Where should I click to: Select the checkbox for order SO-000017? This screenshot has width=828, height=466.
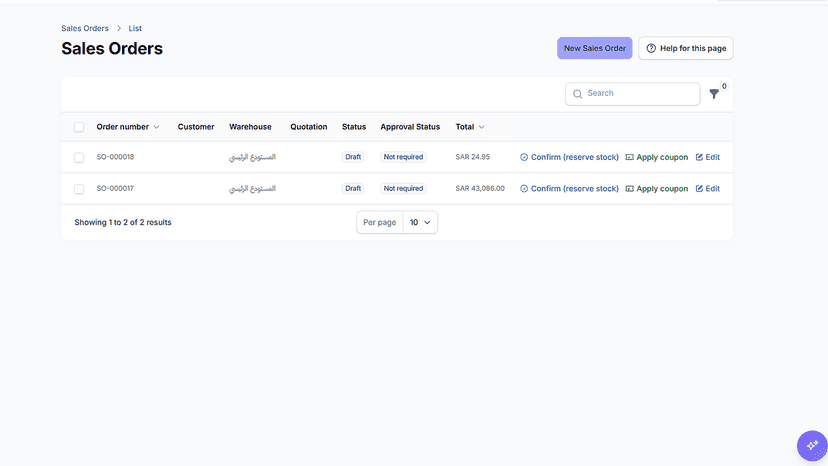coord(79,189)
